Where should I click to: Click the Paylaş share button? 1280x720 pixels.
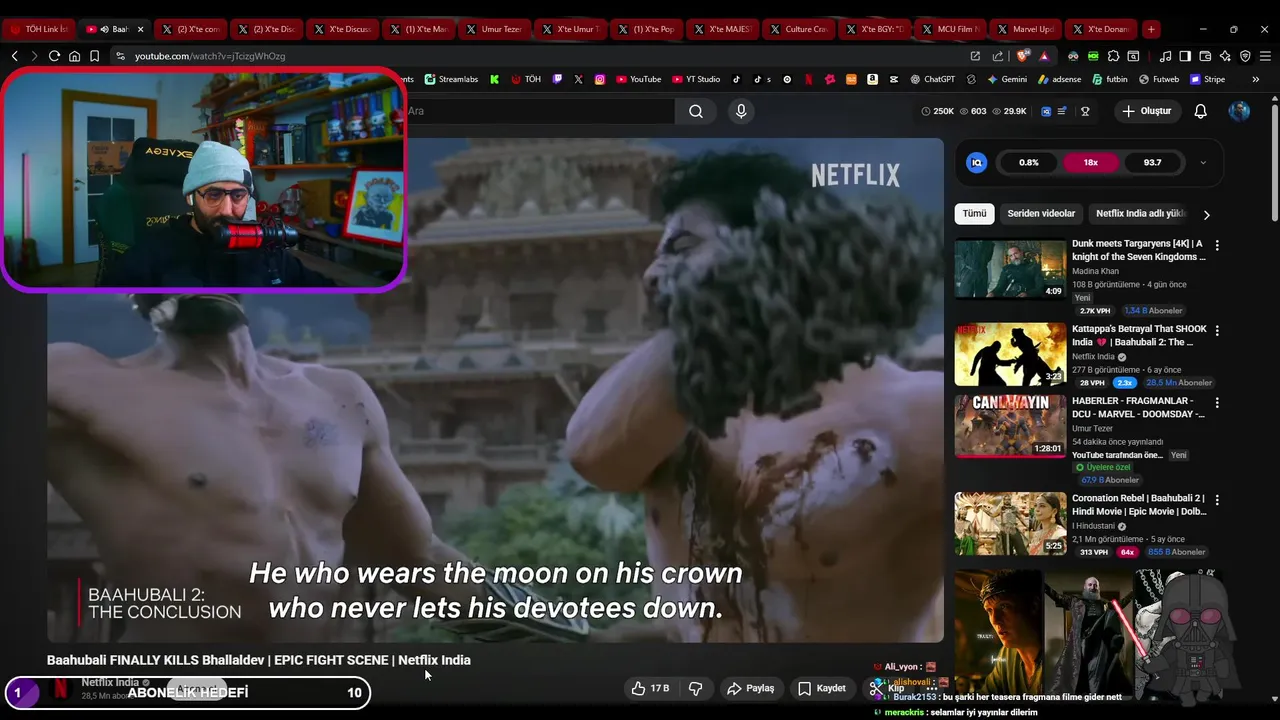pos(751,688)
